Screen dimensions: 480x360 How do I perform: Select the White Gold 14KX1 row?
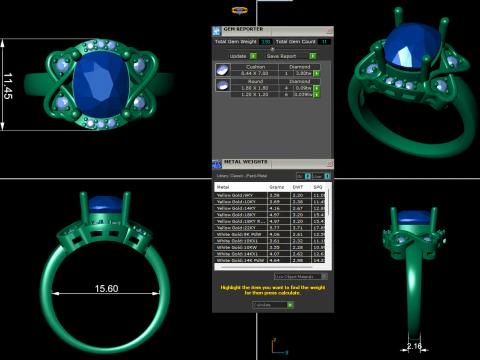tap(270, 254)
